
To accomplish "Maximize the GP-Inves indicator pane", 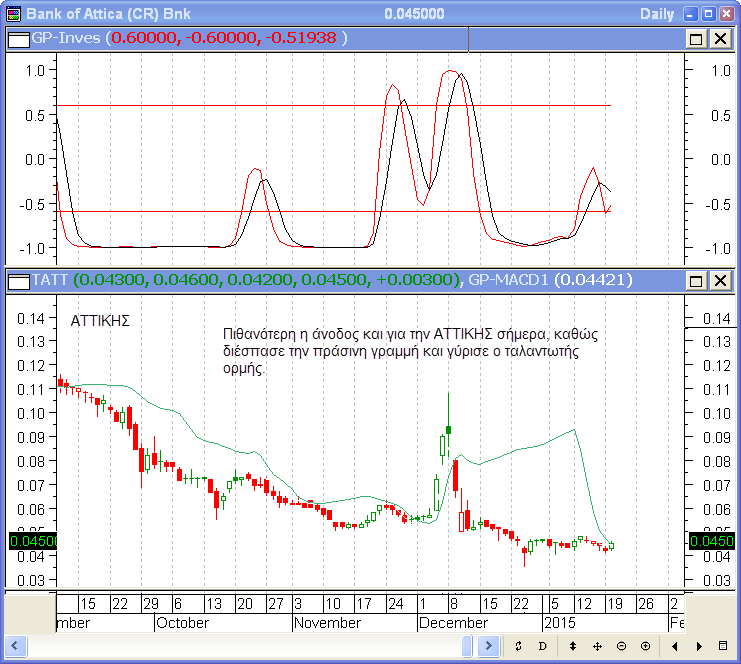I will 696,39.
